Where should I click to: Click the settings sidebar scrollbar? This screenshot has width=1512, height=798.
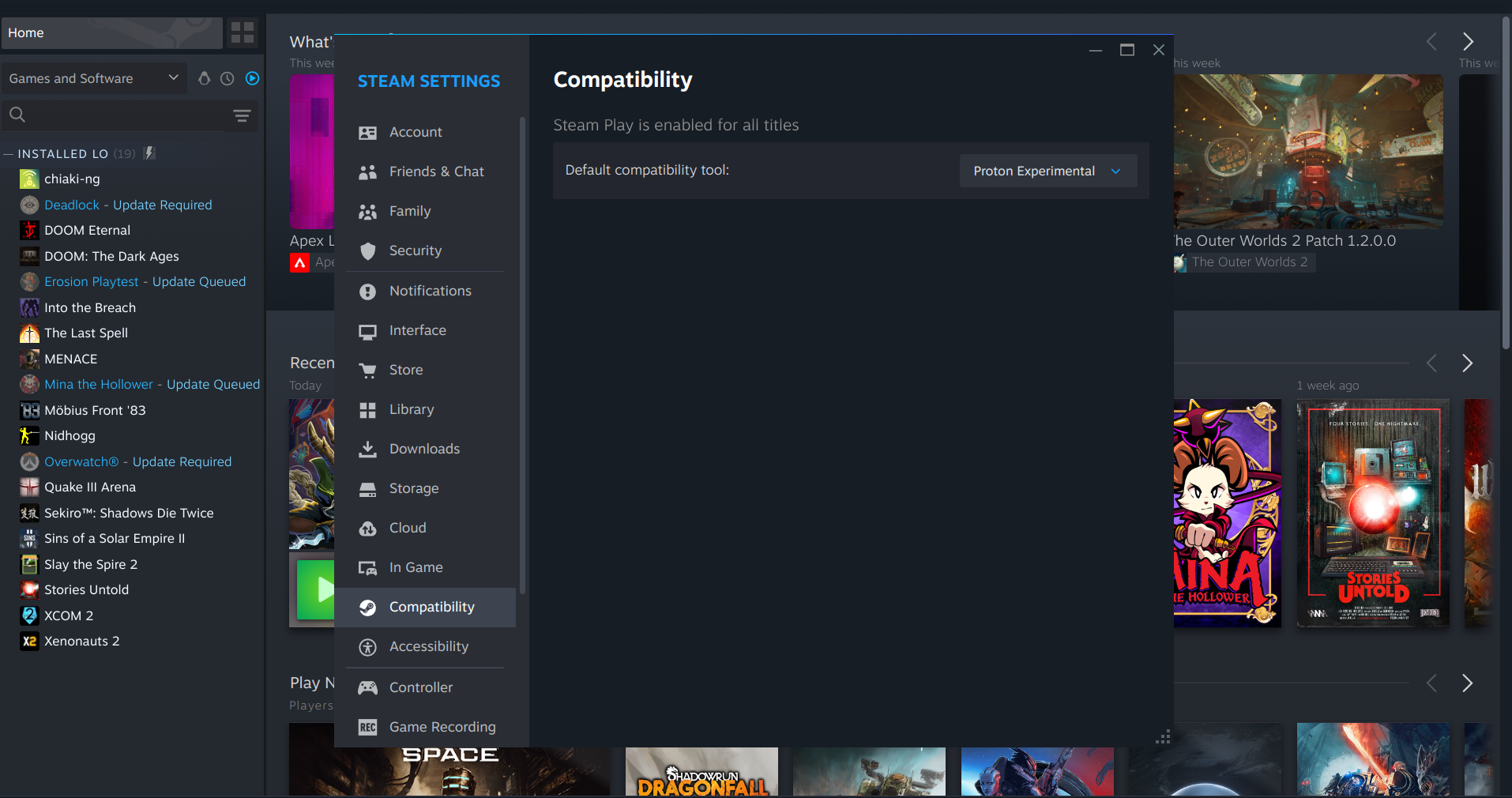tap(522, 356)
